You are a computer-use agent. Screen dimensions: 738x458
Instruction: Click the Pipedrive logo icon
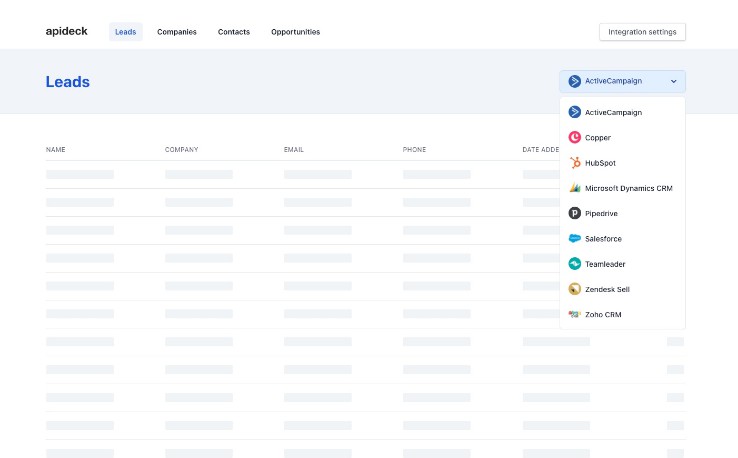(x=574, y=213)
